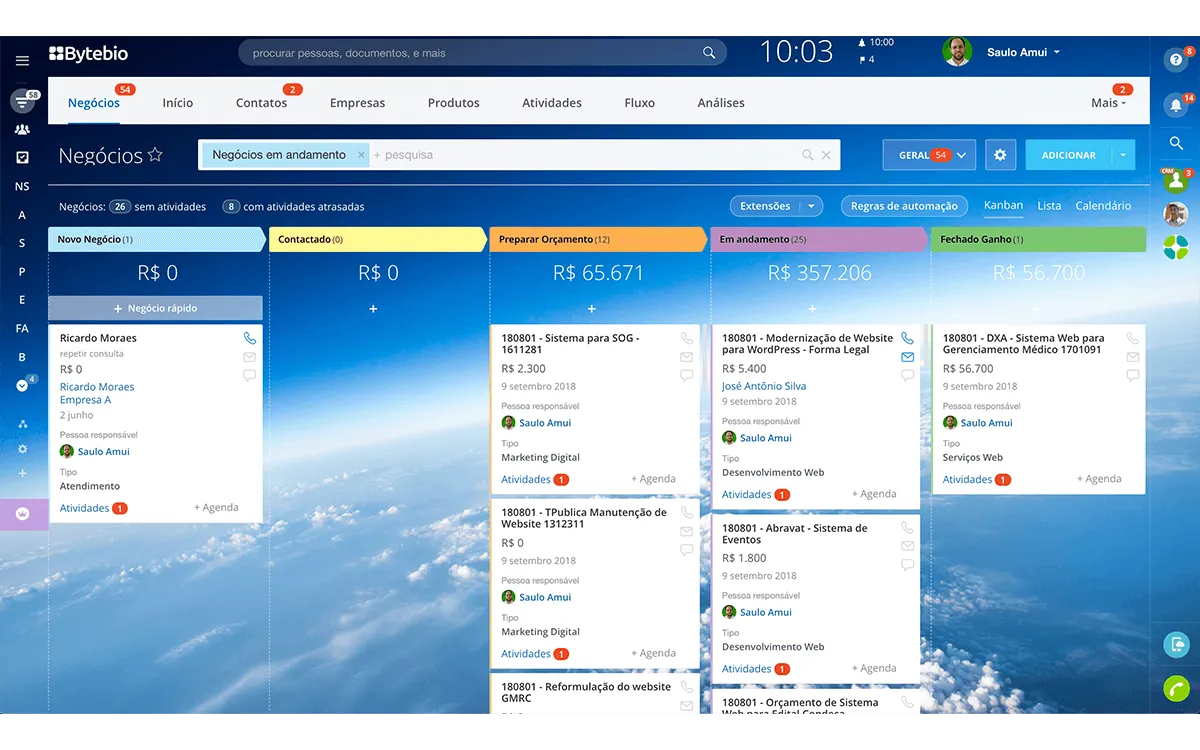Filter the 8 com atividades atrasadas
Screen dimensions: 1200x750
click(231, 207)
